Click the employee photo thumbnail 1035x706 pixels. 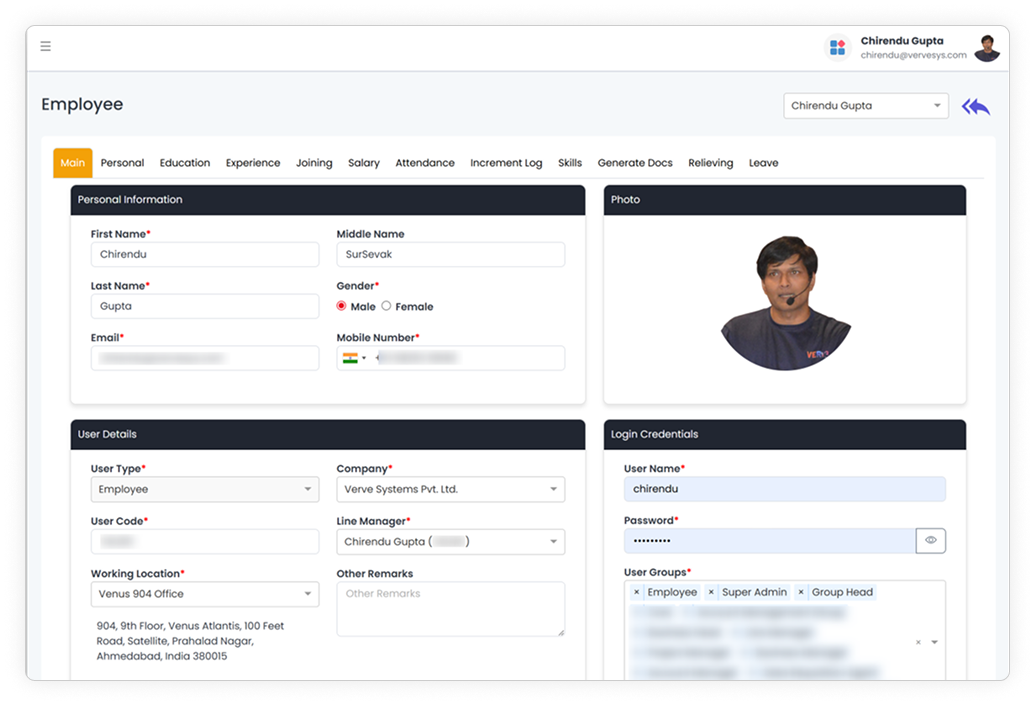click(785, 303)
